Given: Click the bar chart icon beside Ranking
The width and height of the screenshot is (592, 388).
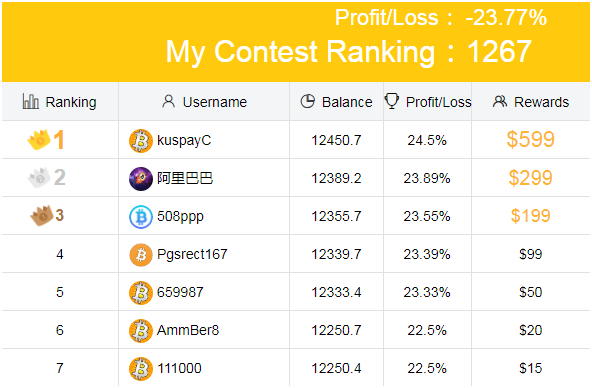Looking at the screenshot, I should 31,101.
